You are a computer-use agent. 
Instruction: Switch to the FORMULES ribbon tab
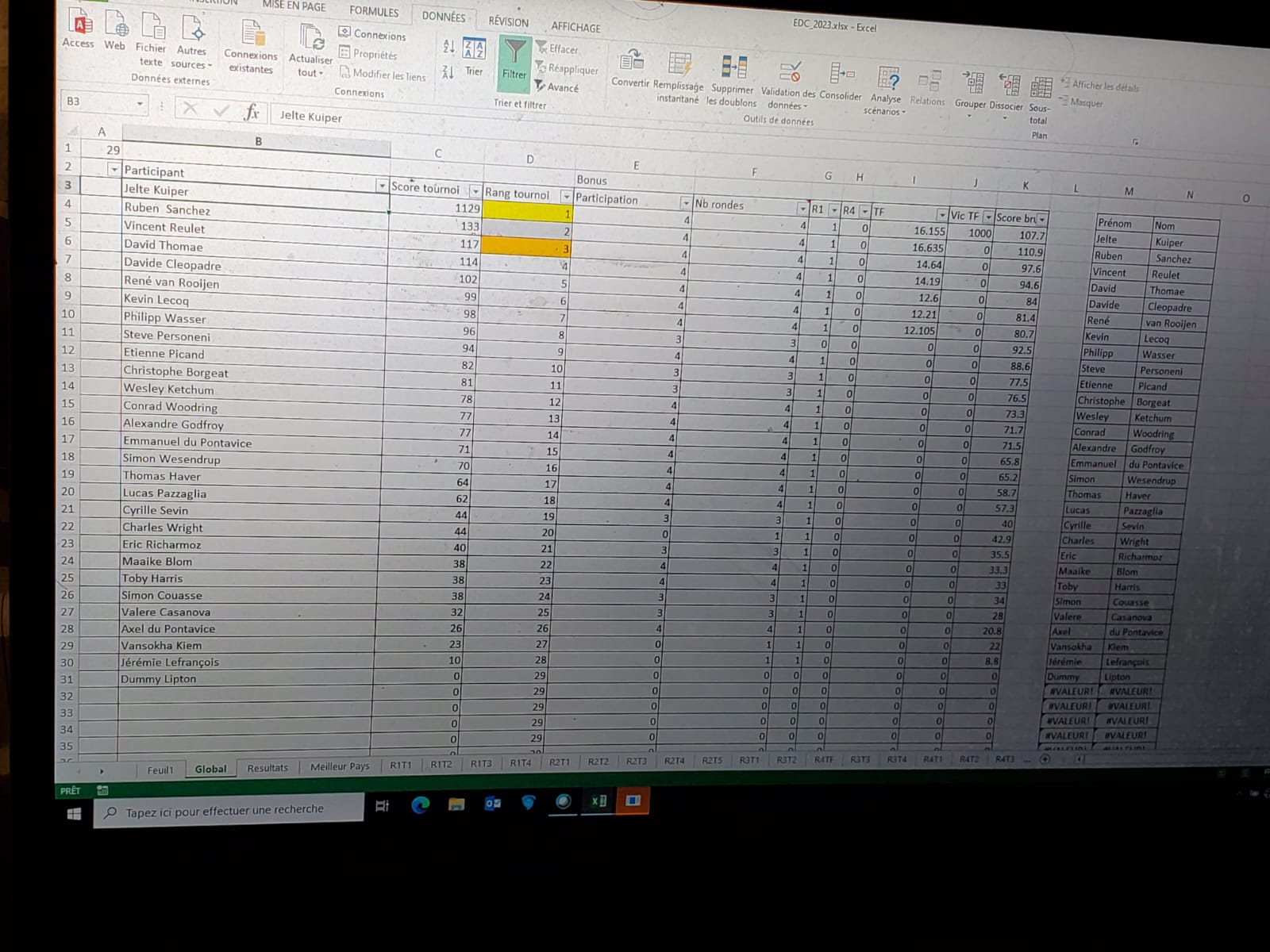(x=374, y=12)
